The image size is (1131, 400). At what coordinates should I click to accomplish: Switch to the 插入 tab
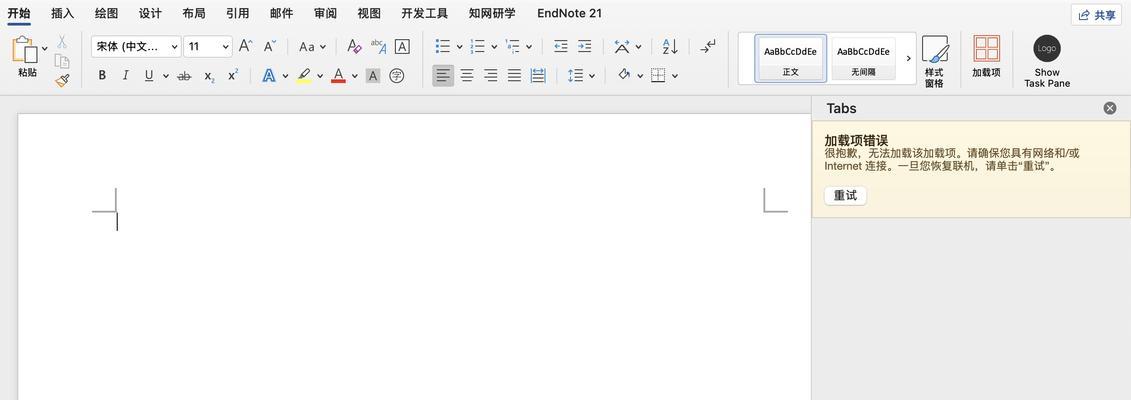(x=63, y=13)
